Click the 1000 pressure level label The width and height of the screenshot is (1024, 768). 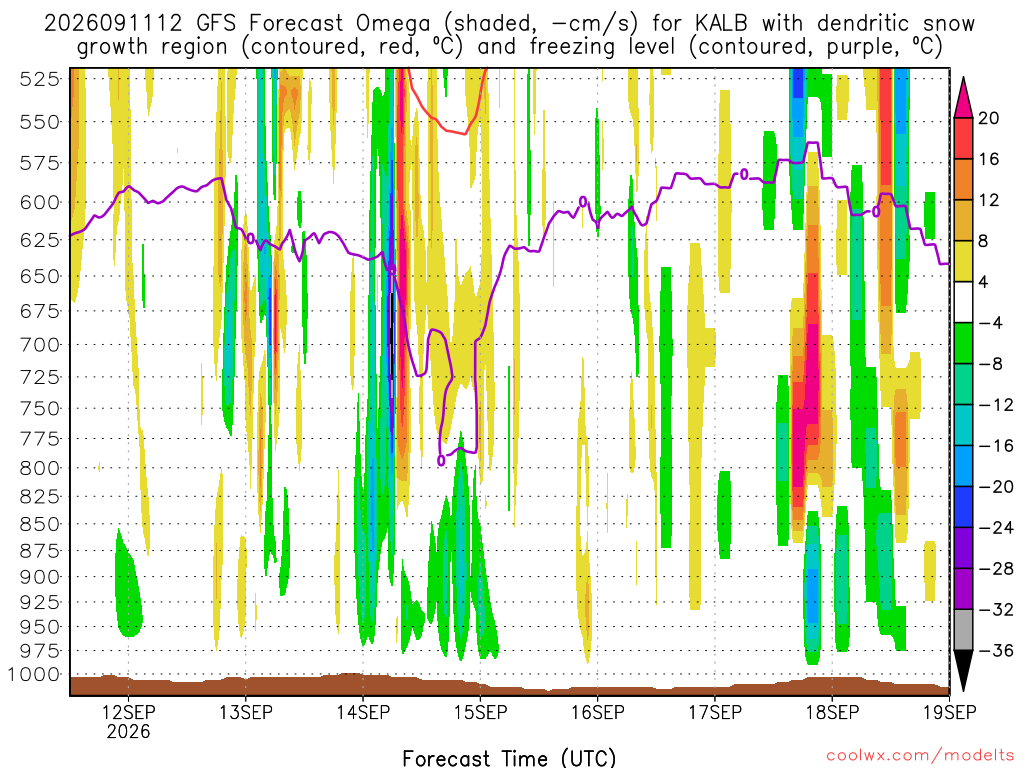35,675
